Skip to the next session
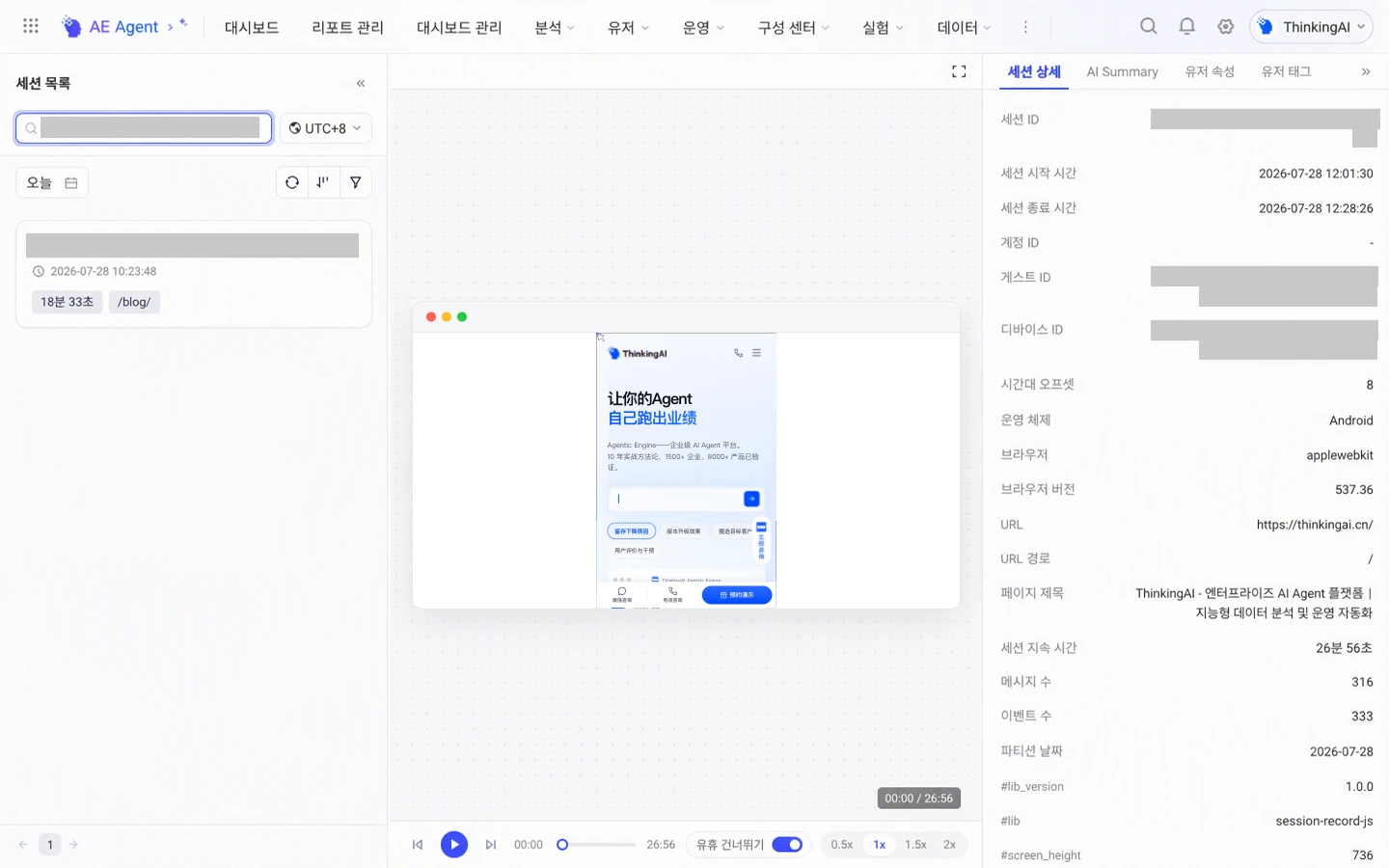 pos(491,845)
